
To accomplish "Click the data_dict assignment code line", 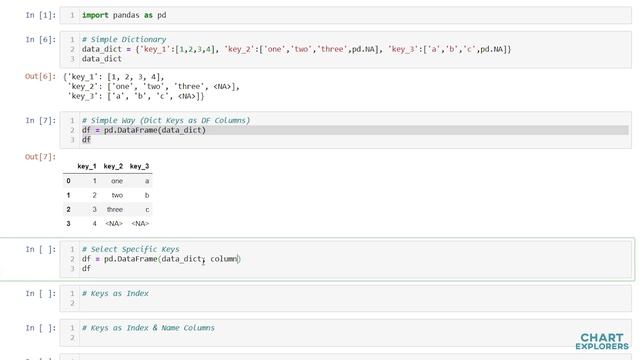I will [x=296, y=49].
